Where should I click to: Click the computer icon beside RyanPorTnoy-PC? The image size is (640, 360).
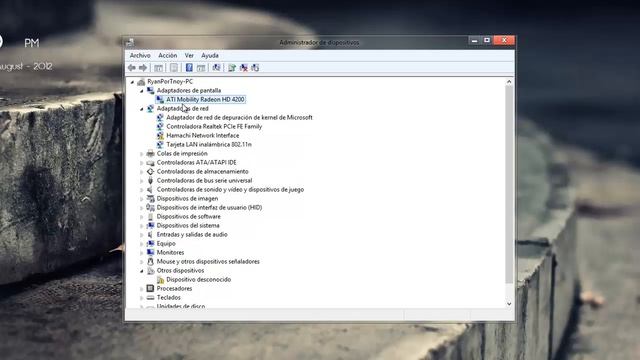[x=141, y=82]
